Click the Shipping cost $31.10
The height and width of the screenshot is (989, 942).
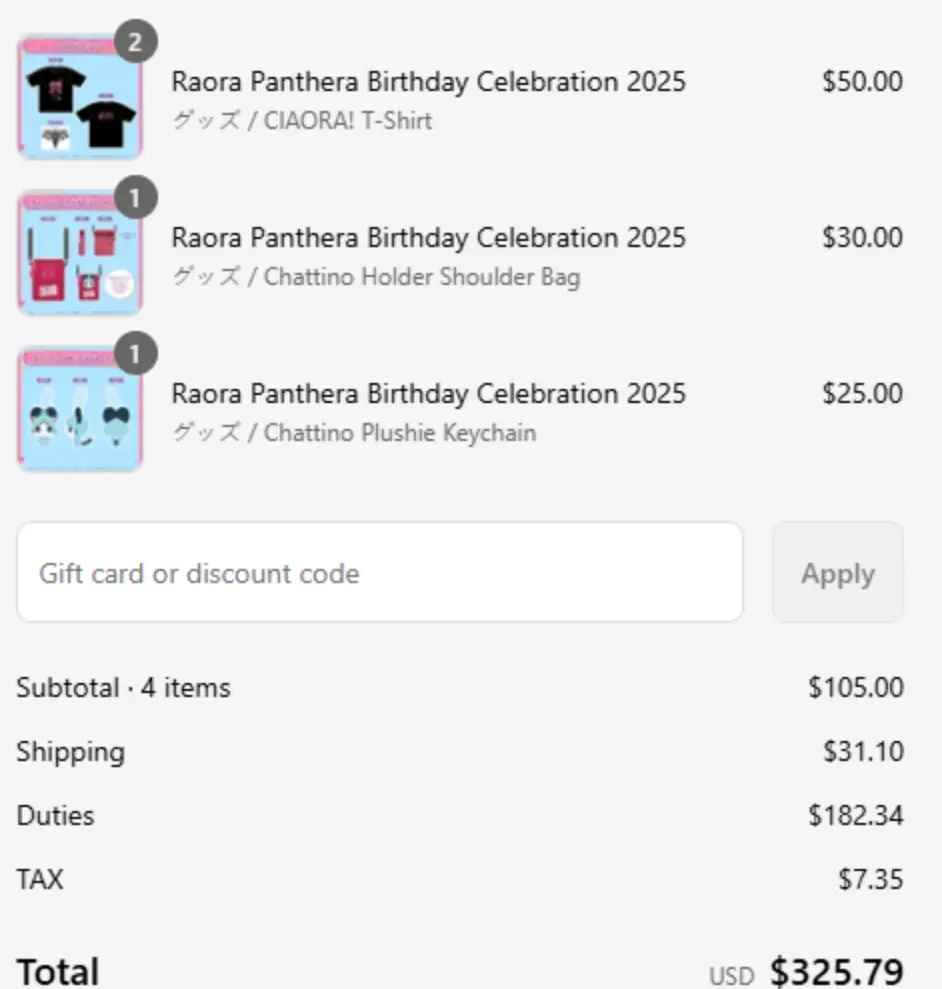click(863, 752)
